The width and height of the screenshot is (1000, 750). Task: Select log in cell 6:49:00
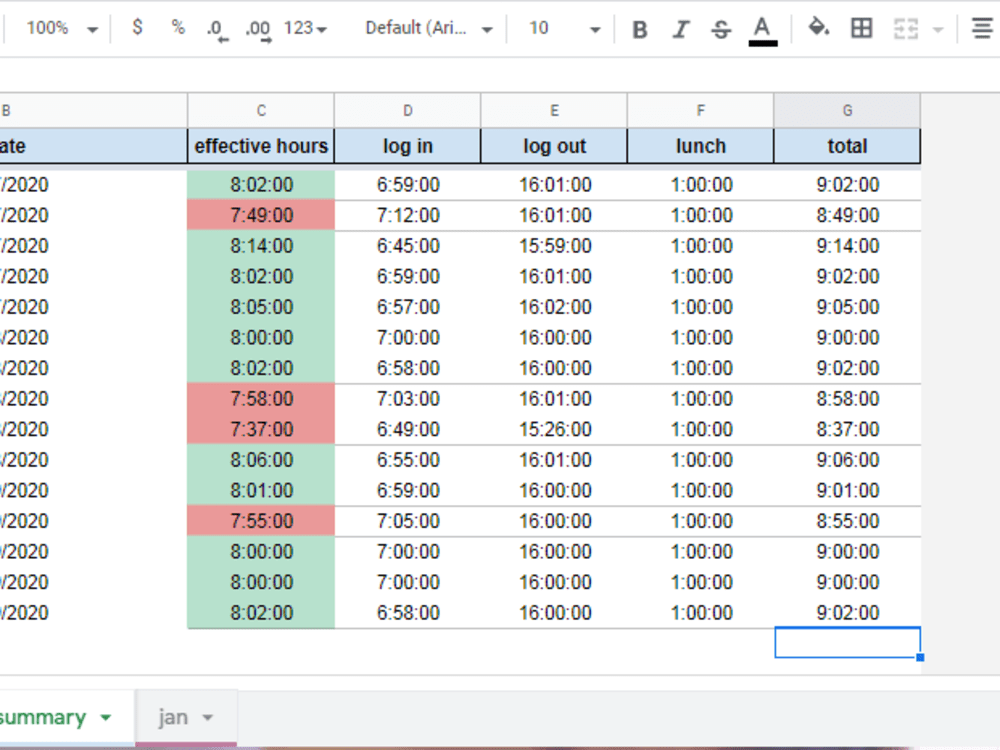(x=408, y=429)
